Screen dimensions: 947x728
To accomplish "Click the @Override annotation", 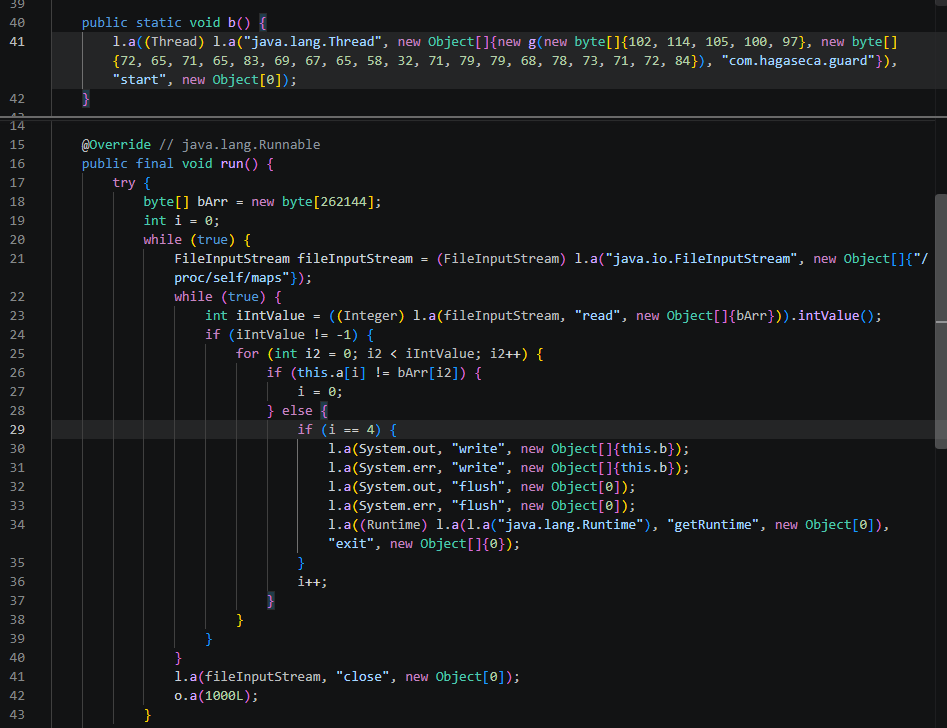I will tap(117, 144).
